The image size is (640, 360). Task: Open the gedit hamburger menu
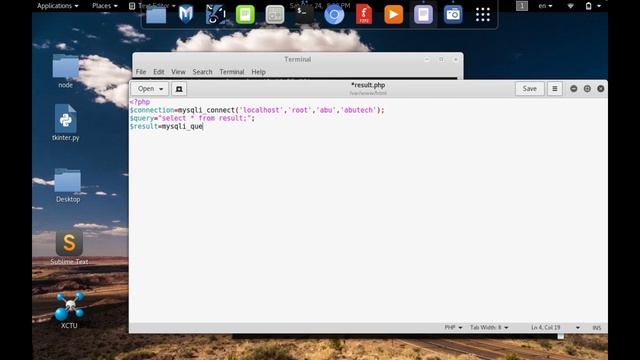tap(554, 89)
